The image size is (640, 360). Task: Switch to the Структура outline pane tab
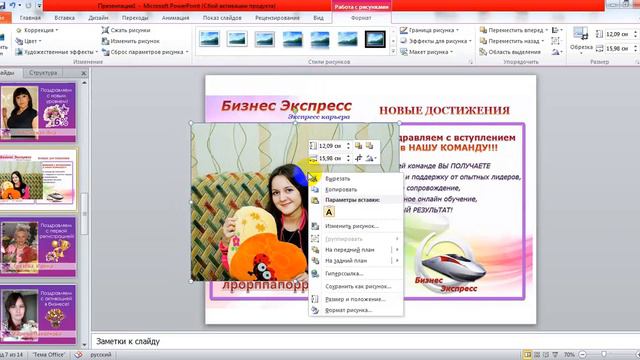[x=43, y=73]
